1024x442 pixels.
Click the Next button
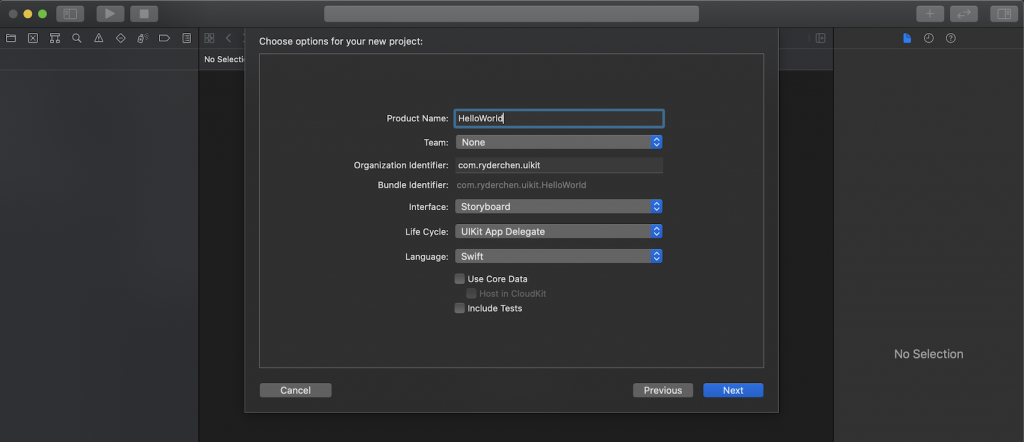tap(733, 390)
